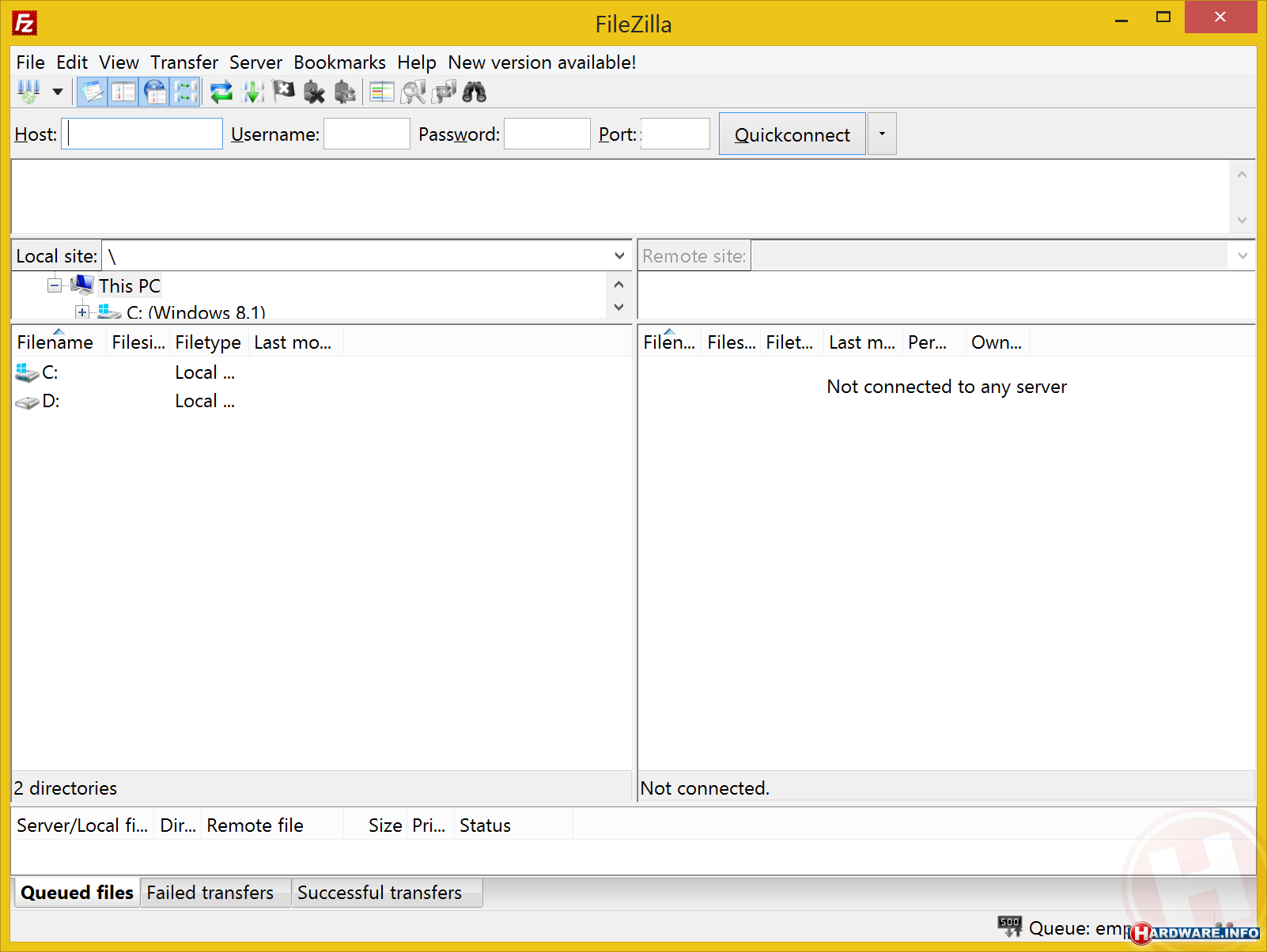Expand the Local site path dropdown
This screenshot has height=952, width=1267.
point(619,256)
